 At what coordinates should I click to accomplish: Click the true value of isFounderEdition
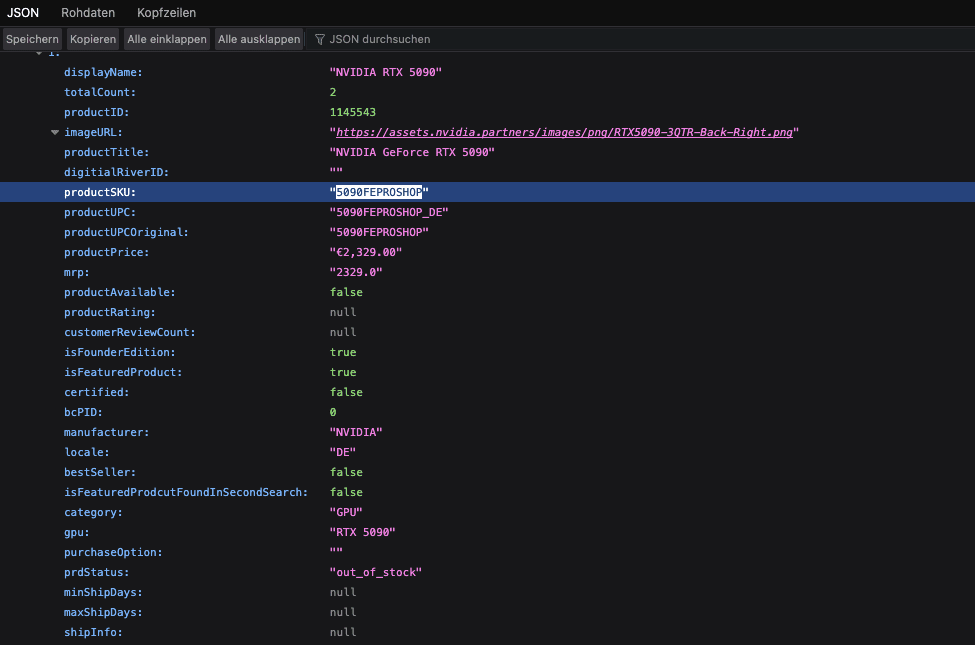343,352
